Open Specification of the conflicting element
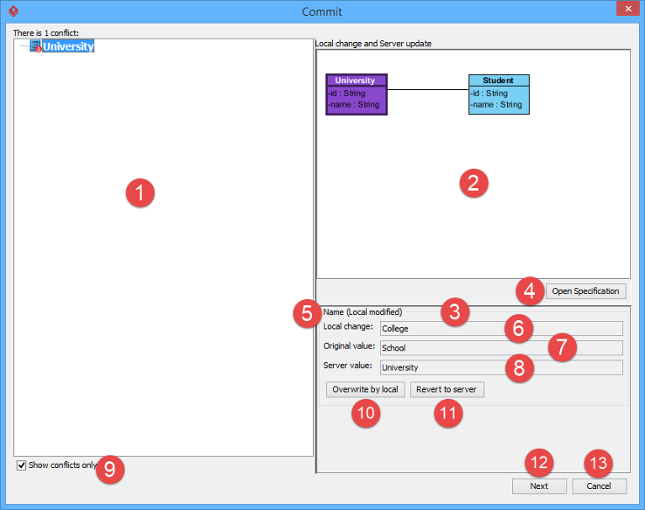Viewport: 645px width, 510px height. pos(586,291)
